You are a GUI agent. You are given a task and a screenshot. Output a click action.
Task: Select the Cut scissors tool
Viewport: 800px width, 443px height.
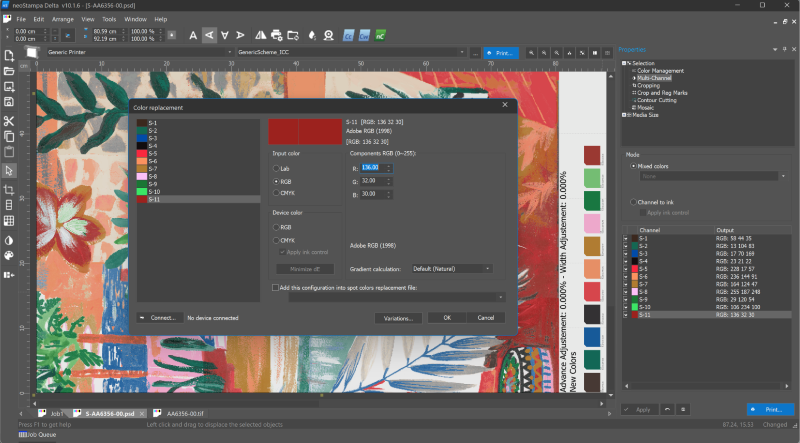tap(8, 120)
